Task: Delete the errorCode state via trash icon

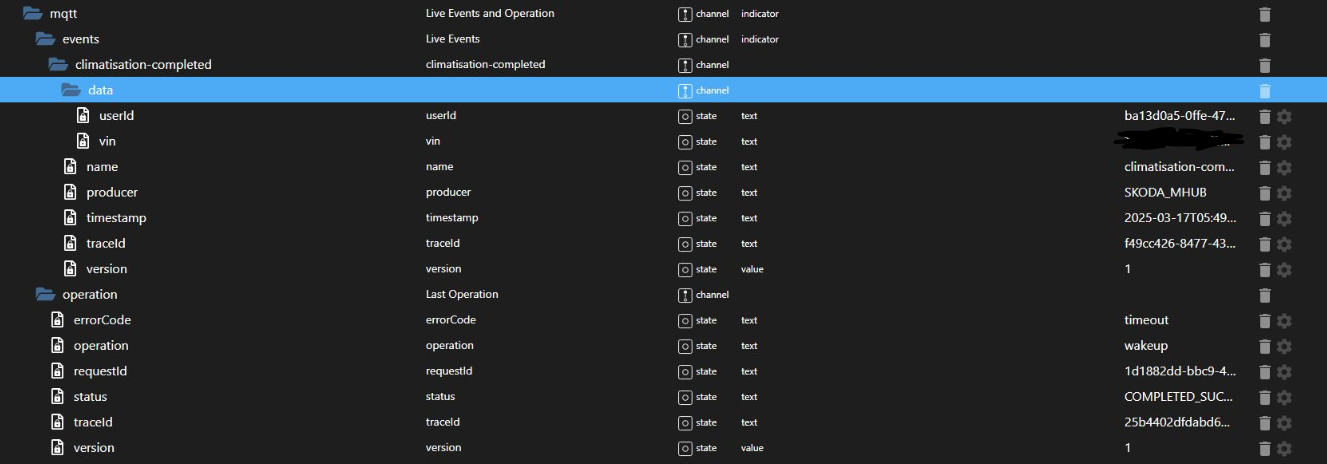Action: 1264,321
